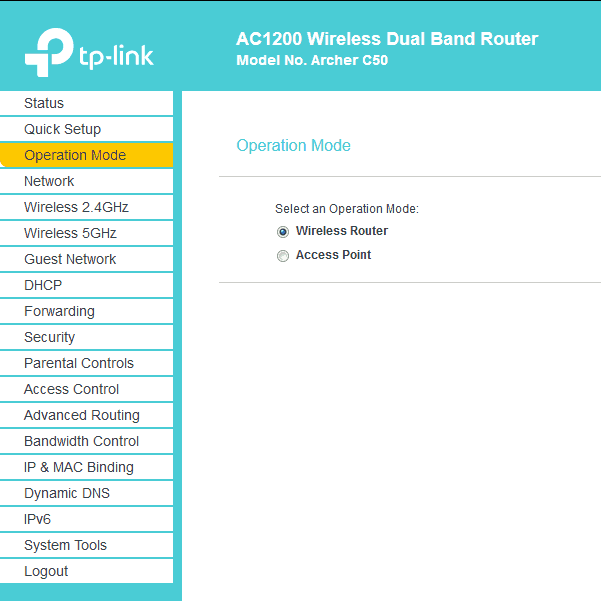Click Logout in the sidebar

point(86,571)
